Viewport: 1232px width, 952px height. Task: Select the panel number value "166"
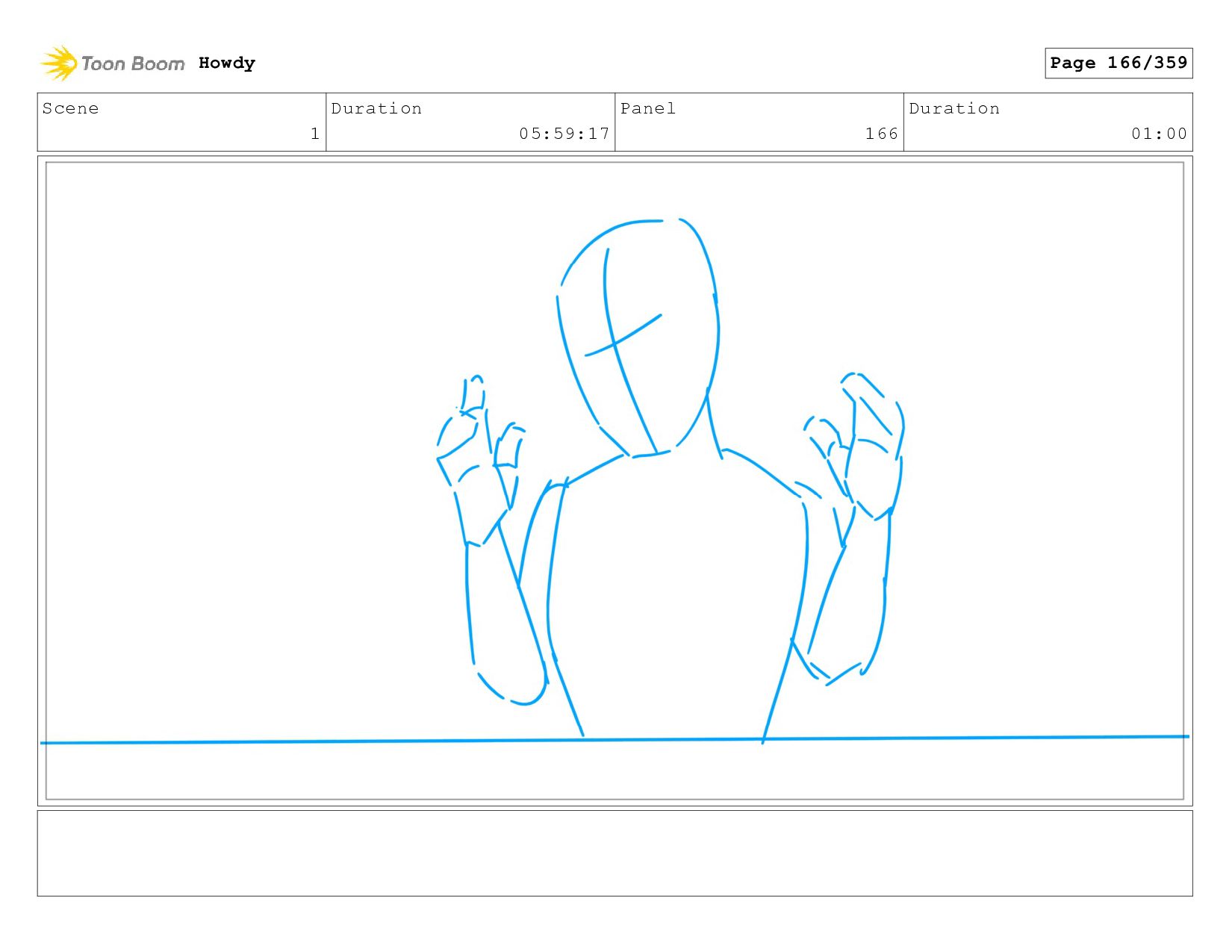(882, 134)
